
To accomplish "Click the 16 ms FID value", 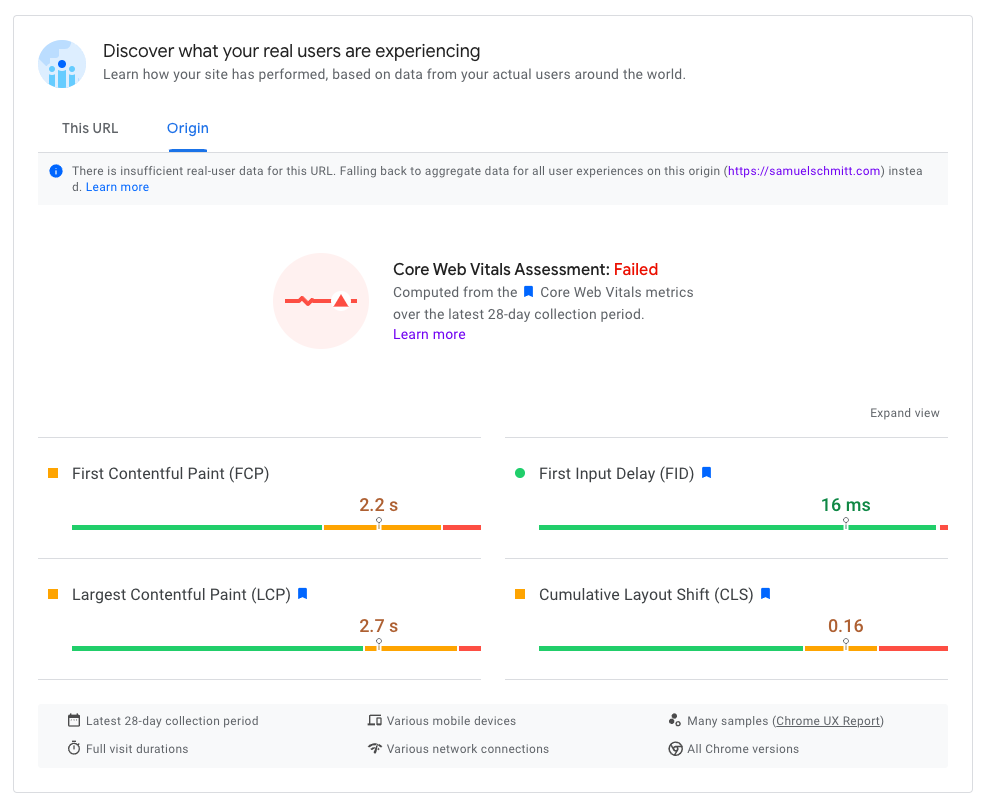I will pos(846,505).
